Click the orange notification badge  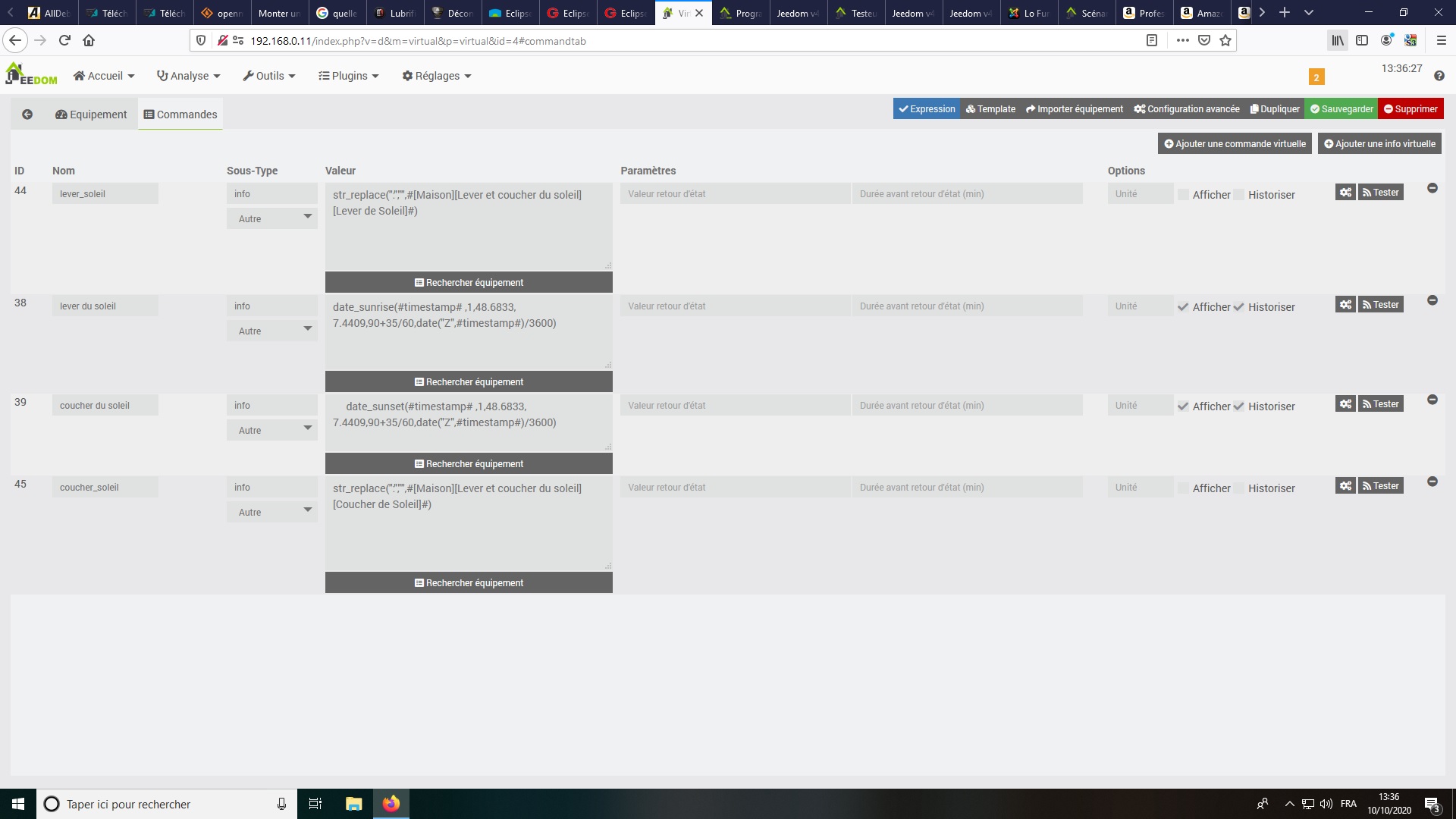(x=1316, y=77)
